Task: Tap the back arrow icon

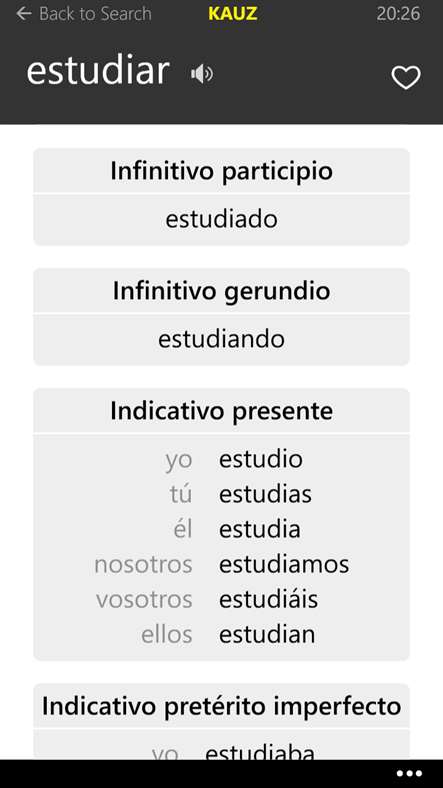Action: (x=24, y=14)
